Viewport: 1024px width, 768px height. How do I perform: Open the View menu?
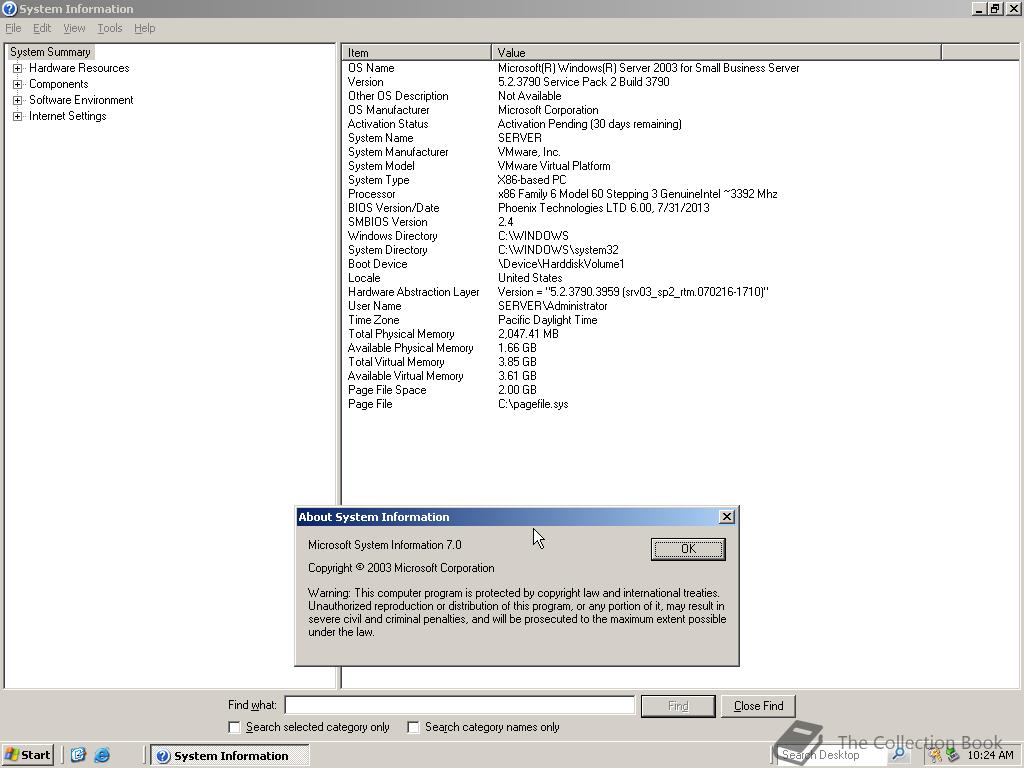pos(74,28)
